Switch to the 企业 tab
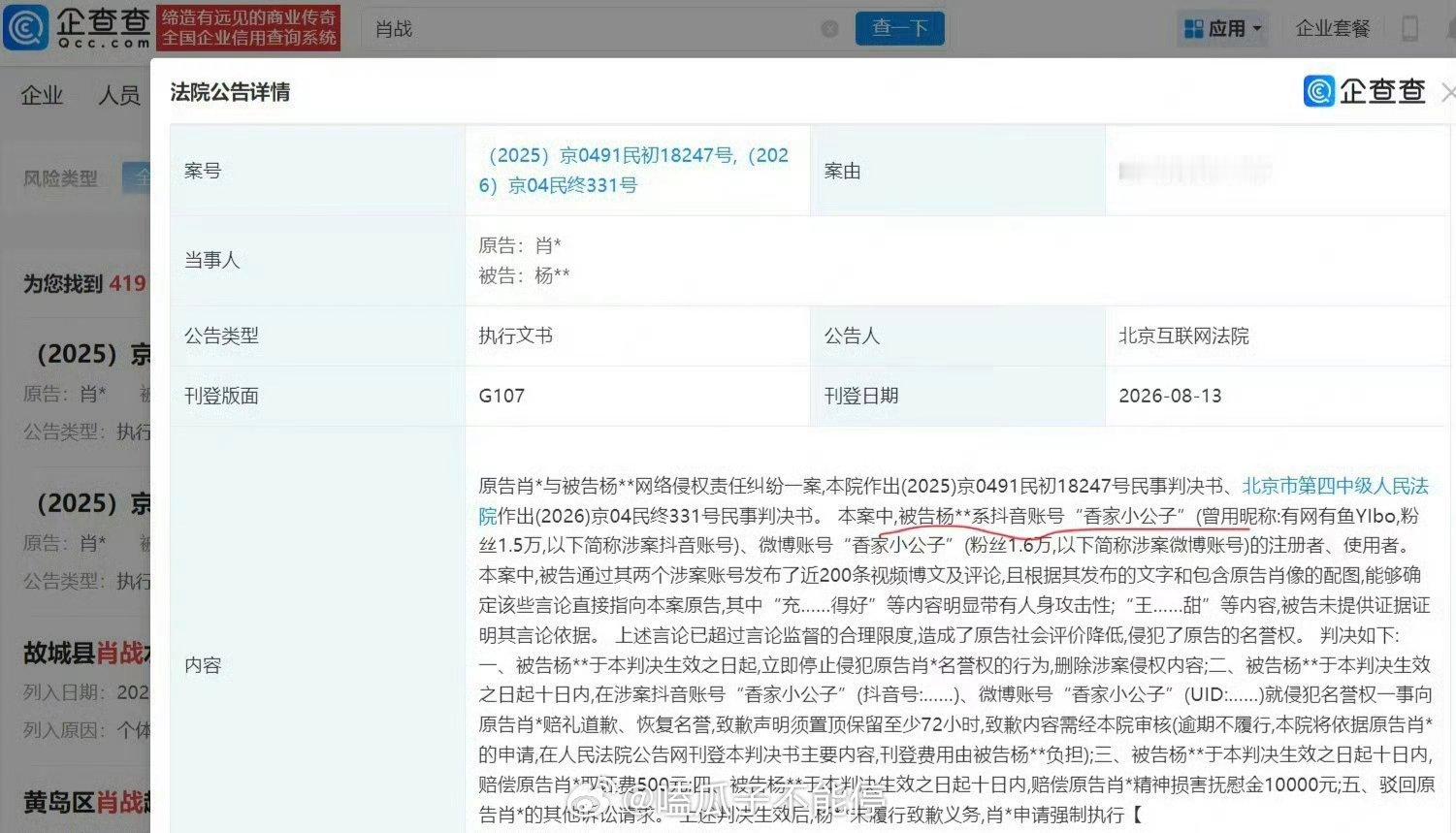 point(42,95)
